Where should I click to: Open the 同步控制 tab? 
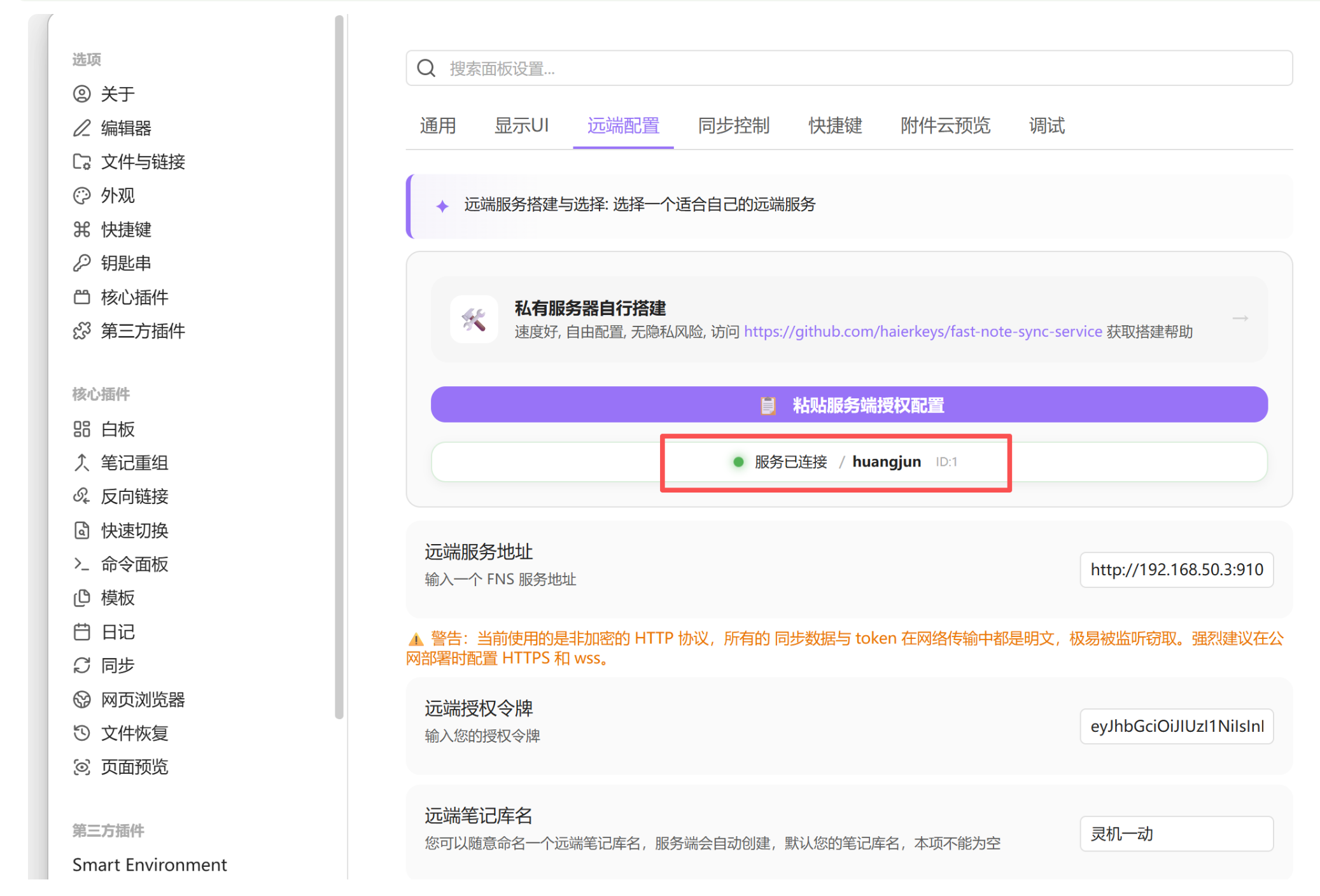[734, 126]
